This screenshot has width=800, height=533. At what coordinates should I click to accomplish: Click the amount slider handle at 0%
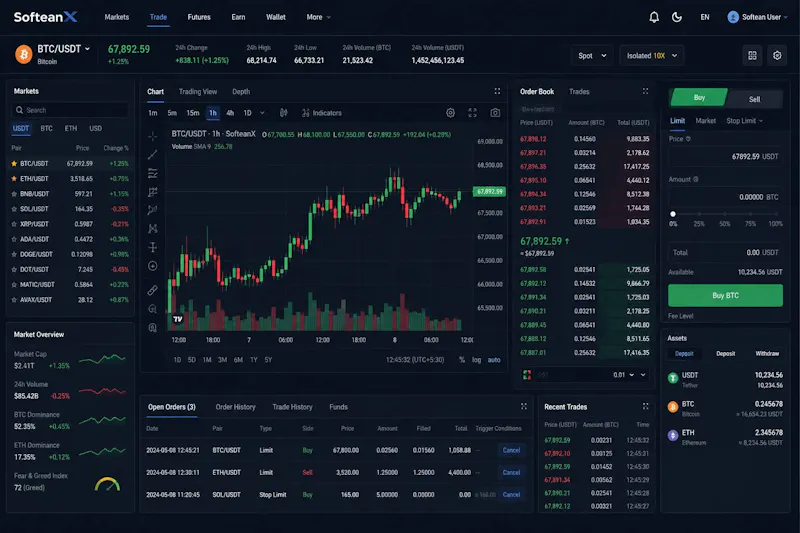(x=673, y=214)
